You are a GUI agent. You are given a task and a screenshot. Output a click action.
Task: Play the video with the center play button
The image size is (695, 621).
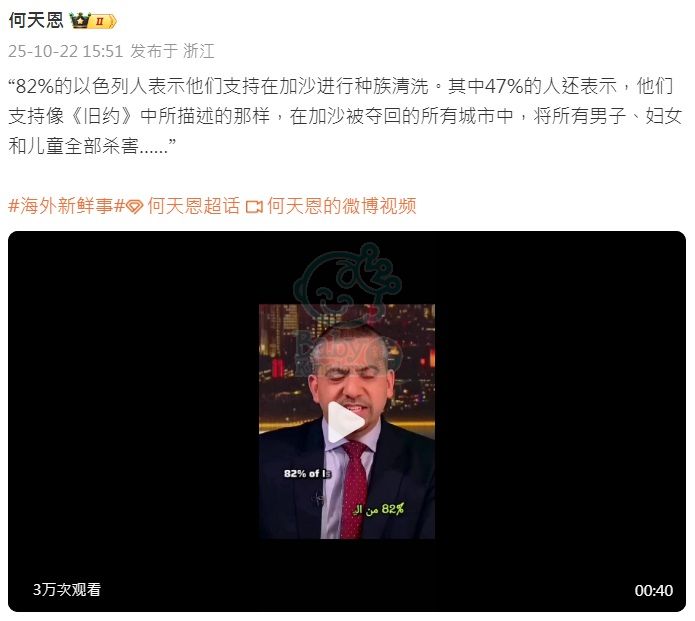coord(347,422)
